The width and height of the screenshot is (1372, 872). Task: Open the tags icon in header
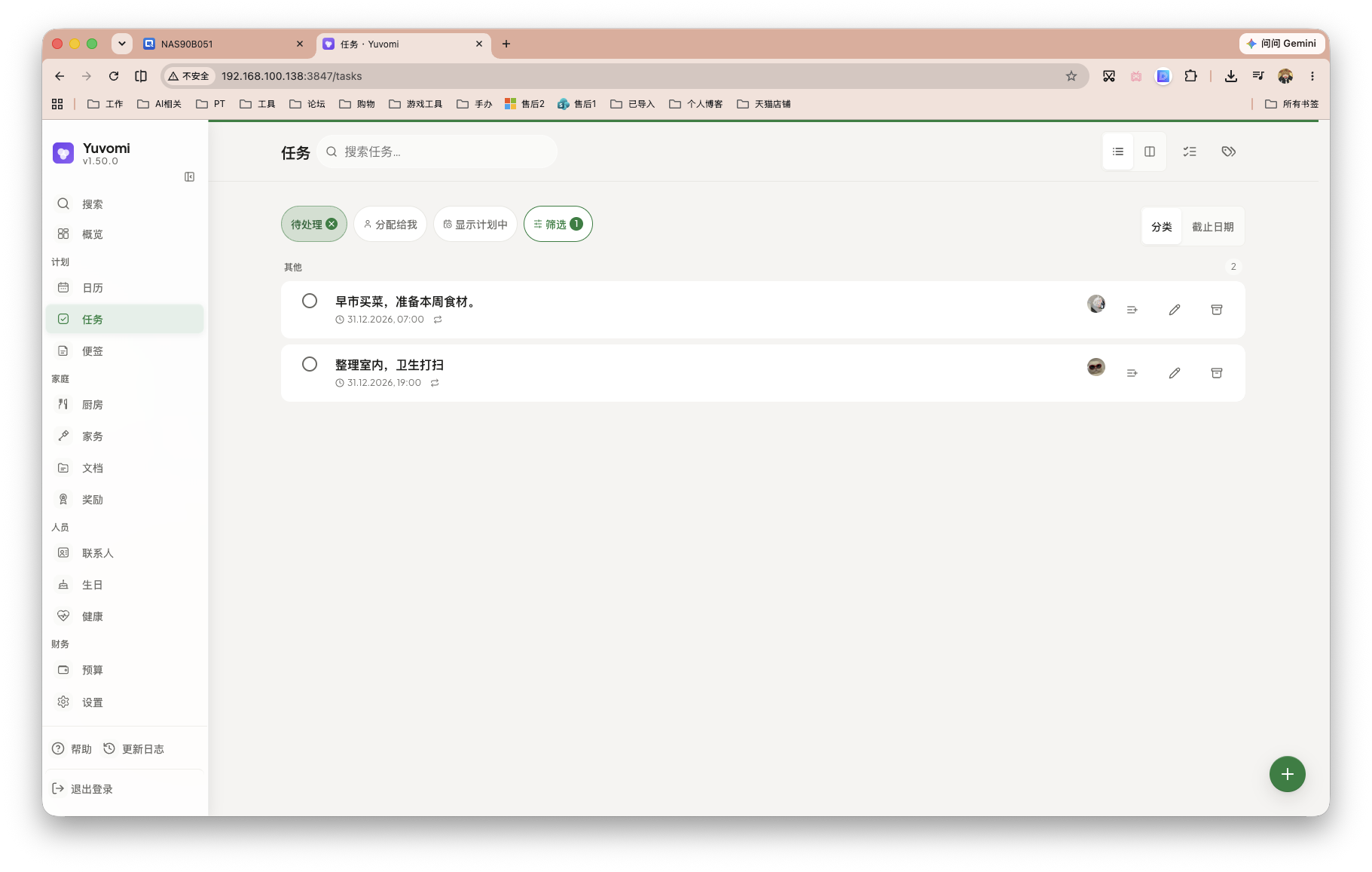click(x=1229, y=151)
